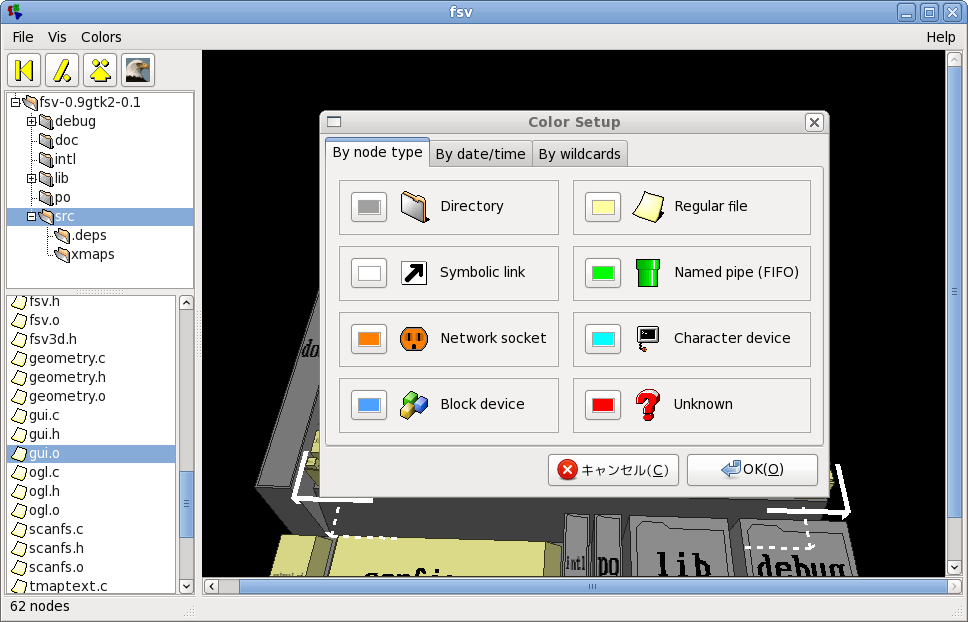Click the Back toolbar icon

click(x=24, y=70)
